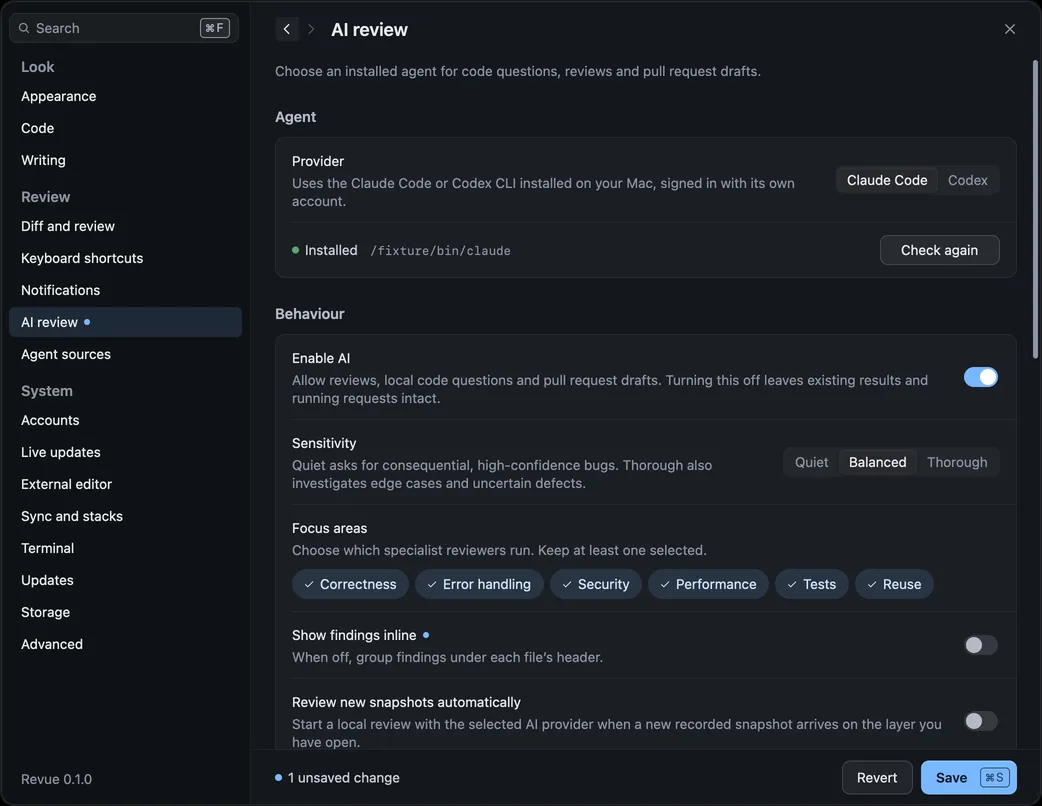Toggle the Error handling focus chip
1042x806 pixels.
[479, 584]
